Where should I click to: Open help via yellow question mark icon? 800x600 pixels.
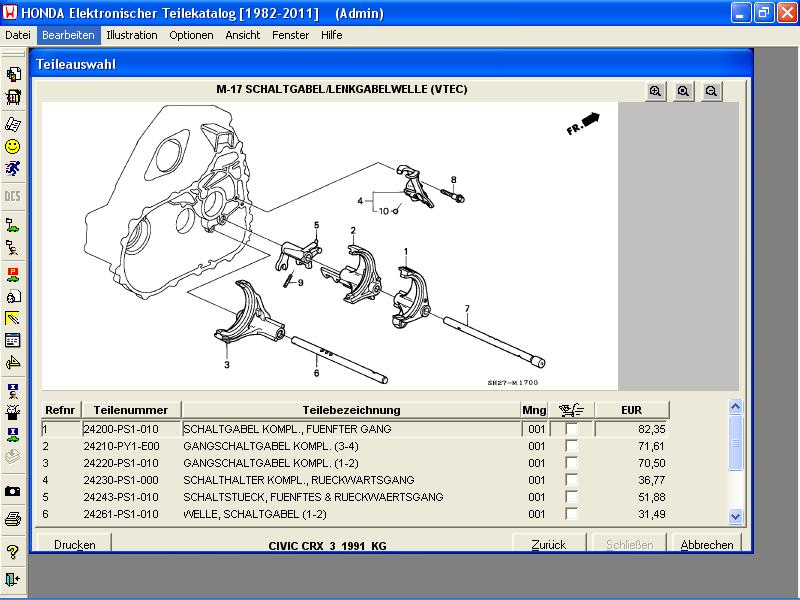tap(13, 552)
